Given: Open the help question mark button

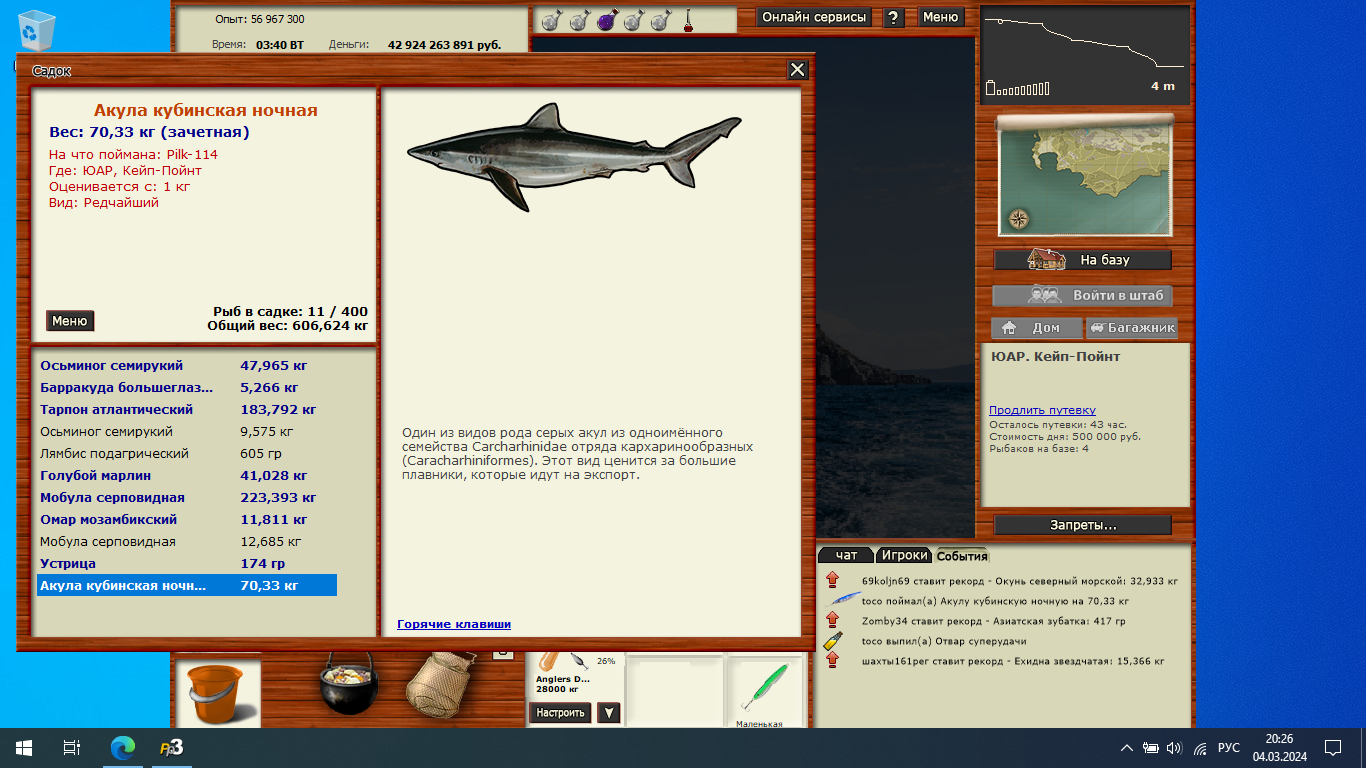Looking at the screenshot, I should click(x=895, y=17).
